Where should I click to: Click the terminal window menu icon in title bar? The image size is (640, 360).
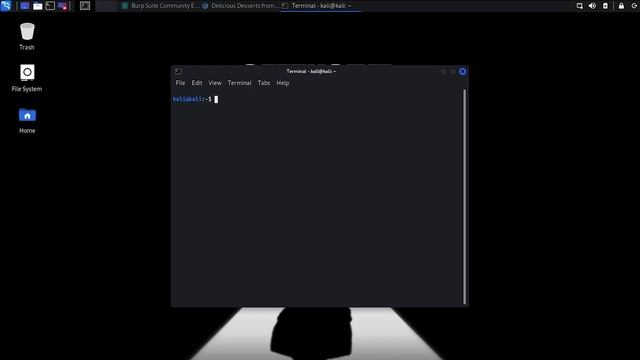[x=178, y=71]
